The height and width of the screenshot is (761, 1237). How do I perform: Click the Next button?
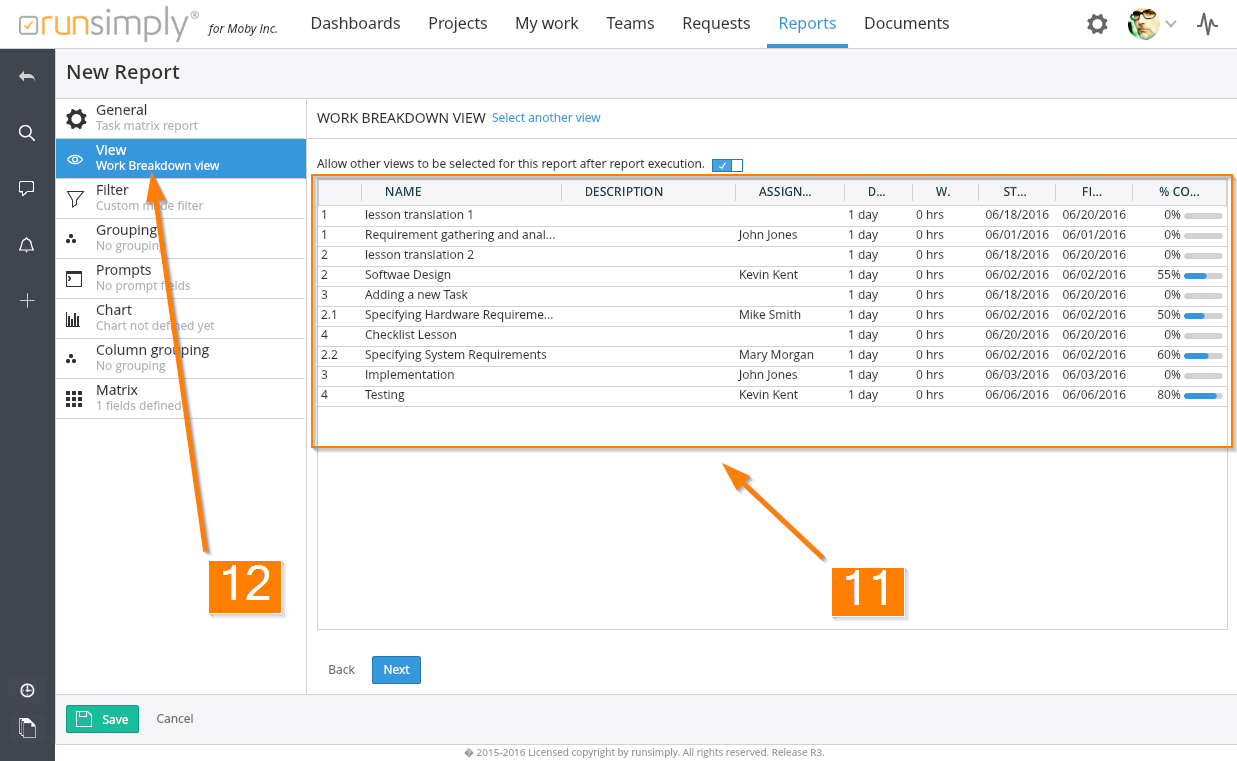click(396, 670)
